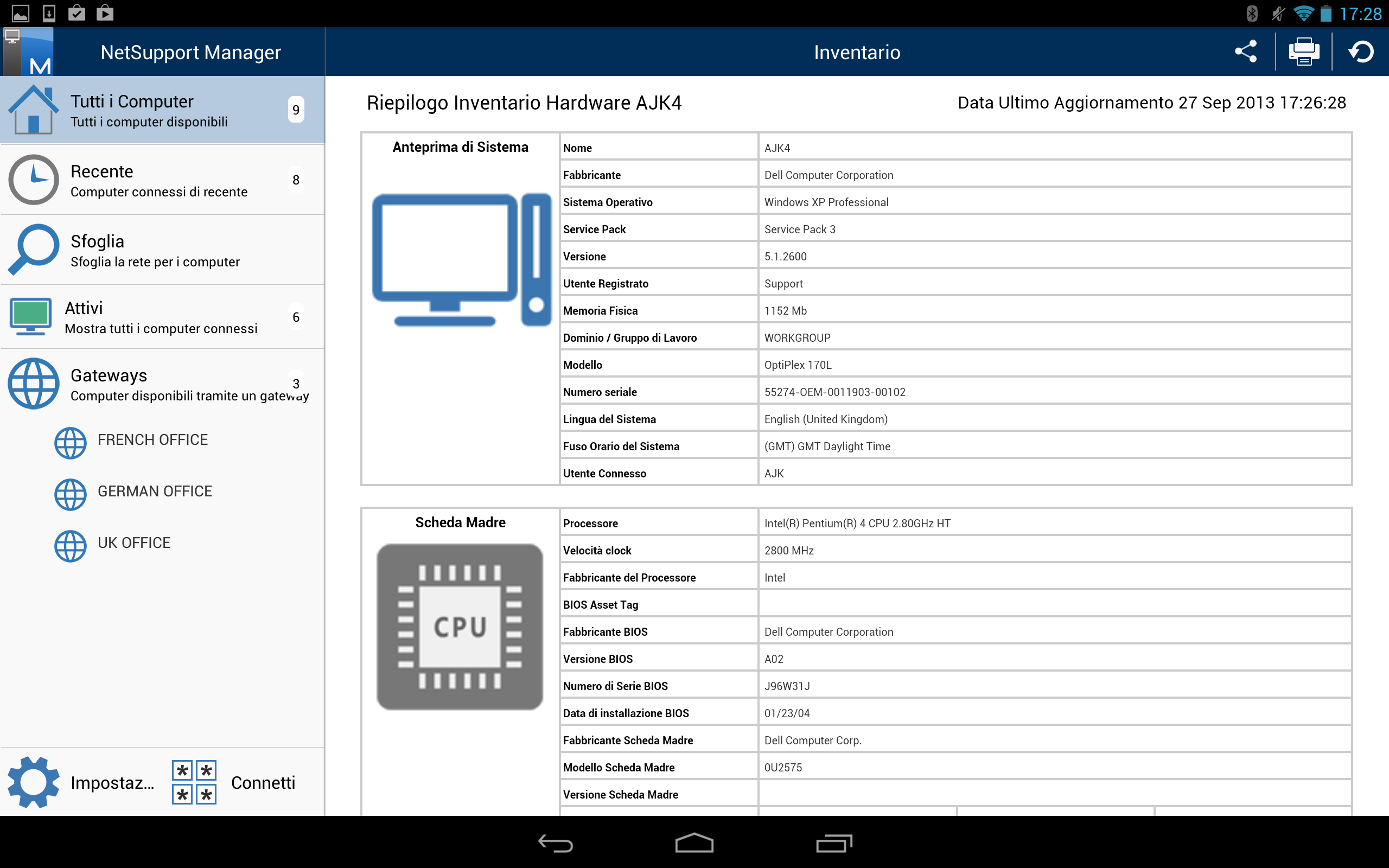Tap BIOS serial number J96W31J
This screenshot has height=868, width=1389.
pyautogui.click(x=787, y=686)
